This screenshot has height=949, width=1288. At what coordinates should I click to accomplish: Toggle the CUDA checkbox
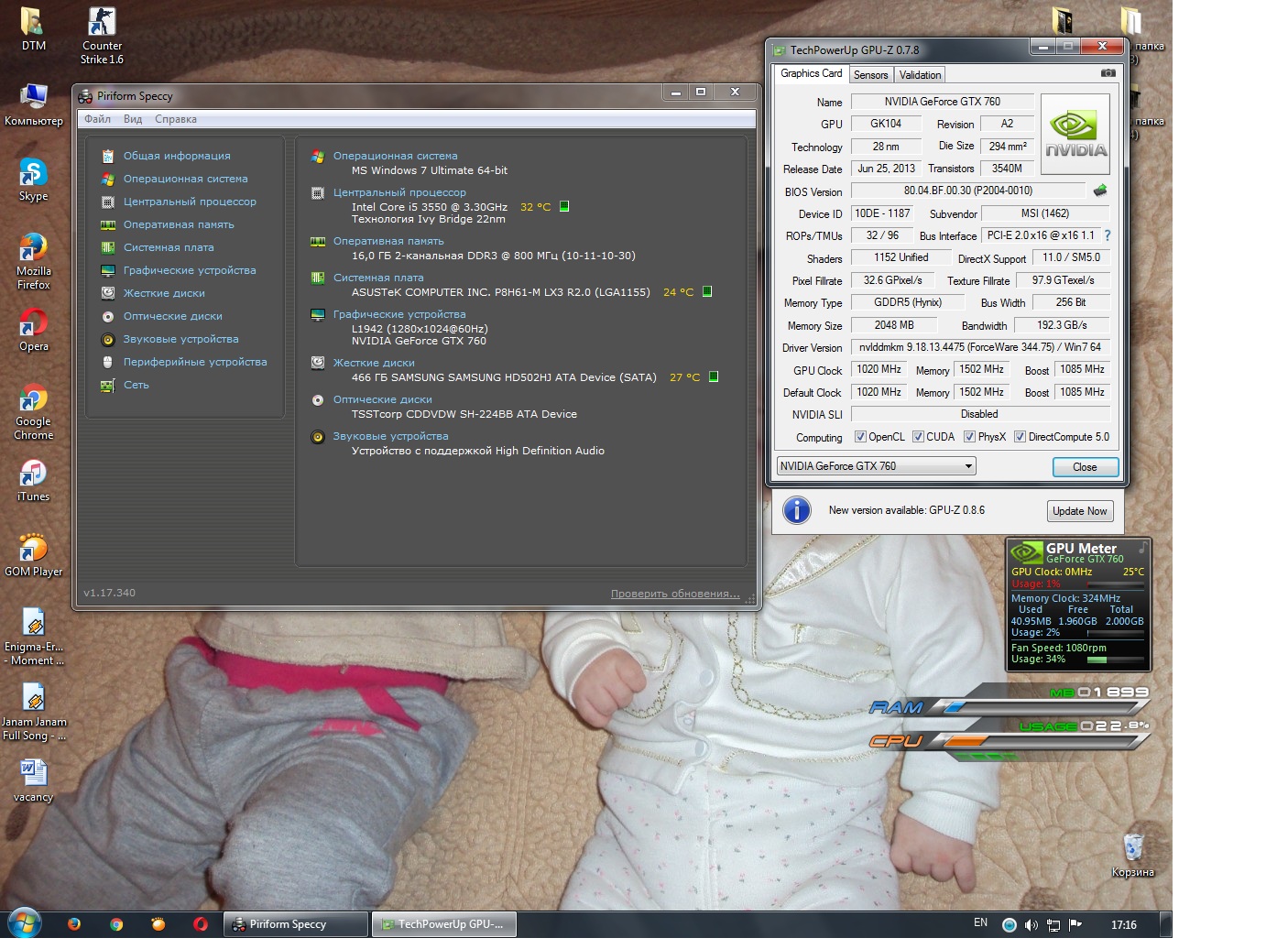(918, 437)
